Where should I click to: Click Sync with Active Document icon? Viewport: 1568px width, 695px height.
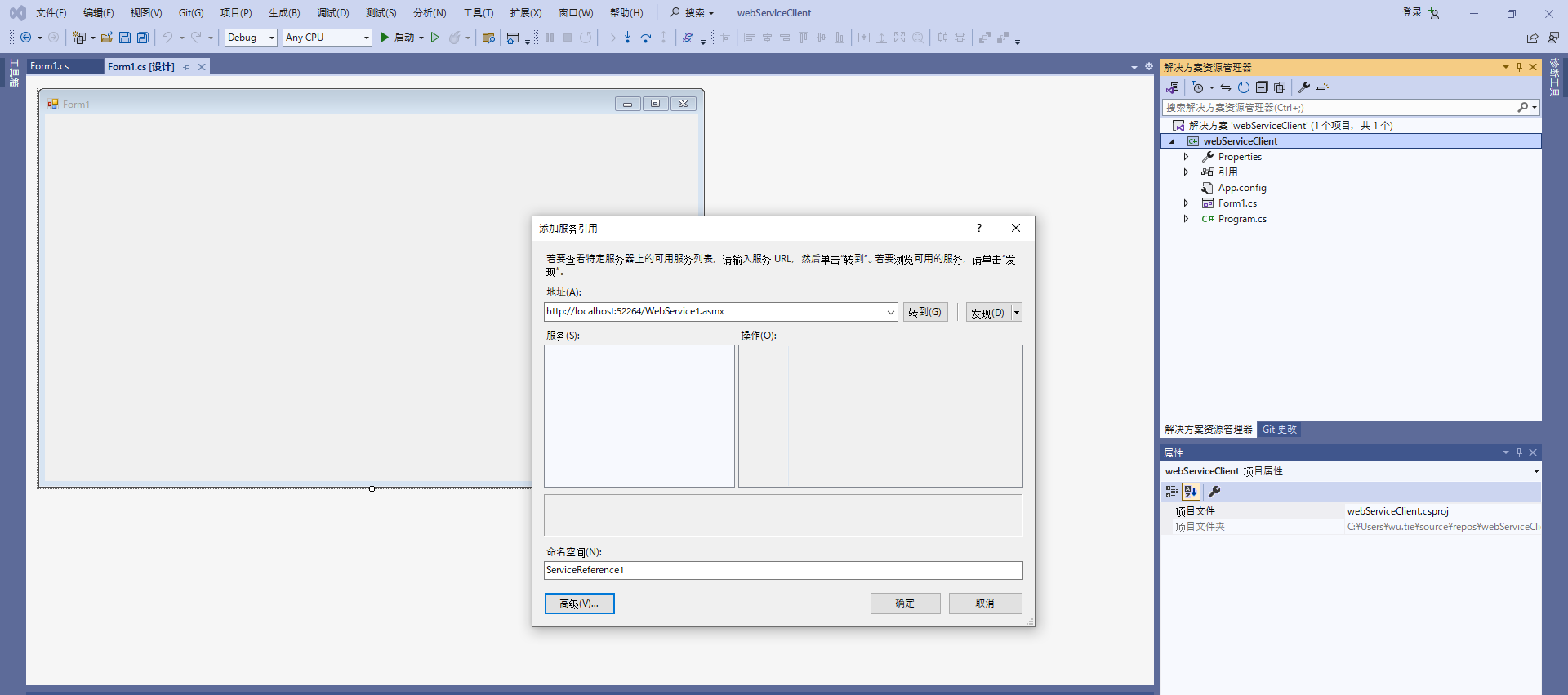pyautogui.click(x=1226, y=87)
